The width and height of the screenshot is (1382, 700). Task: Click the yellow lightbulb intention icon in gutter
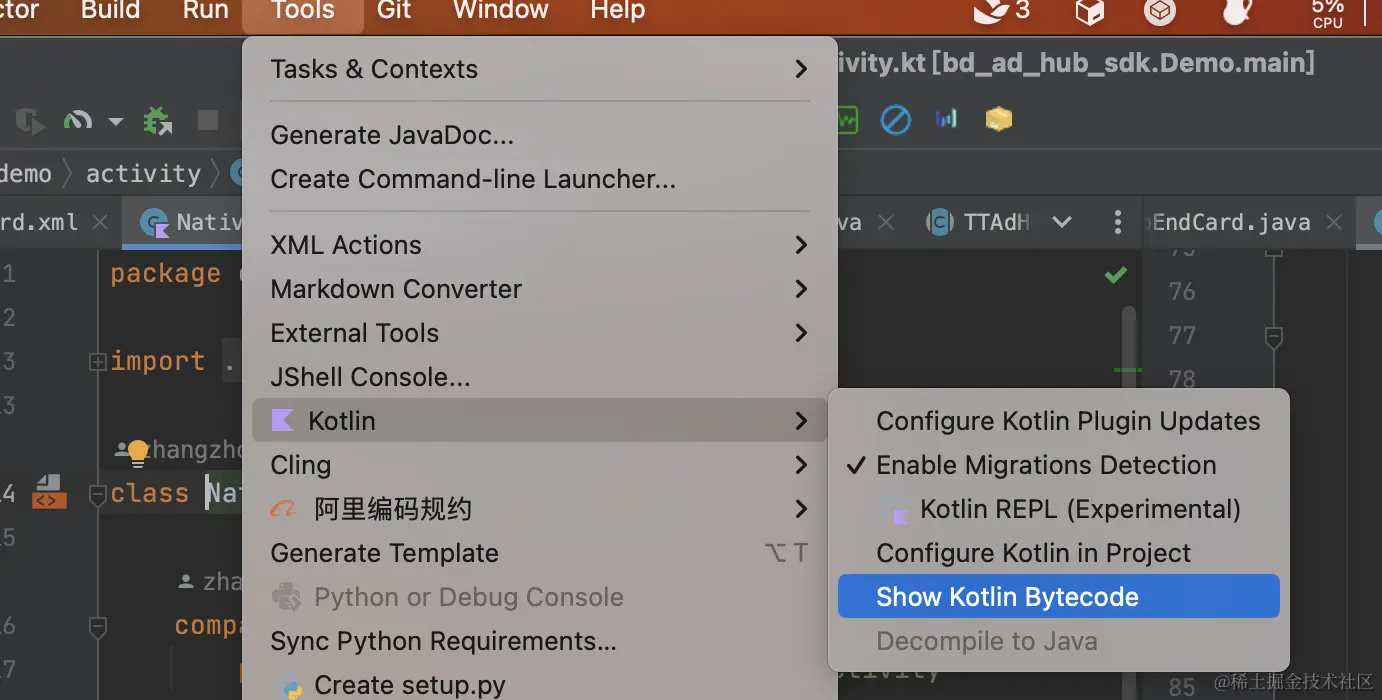click(x=138, y=452)
